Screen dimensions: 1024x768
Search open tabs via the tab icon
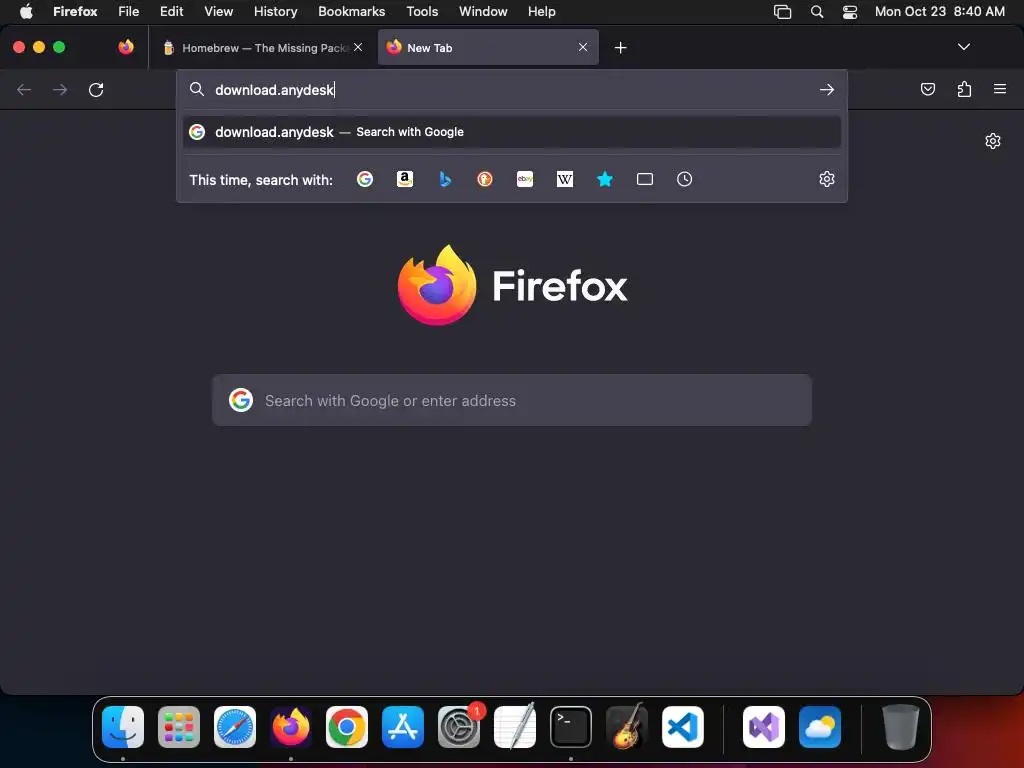(x=645, y=179)
